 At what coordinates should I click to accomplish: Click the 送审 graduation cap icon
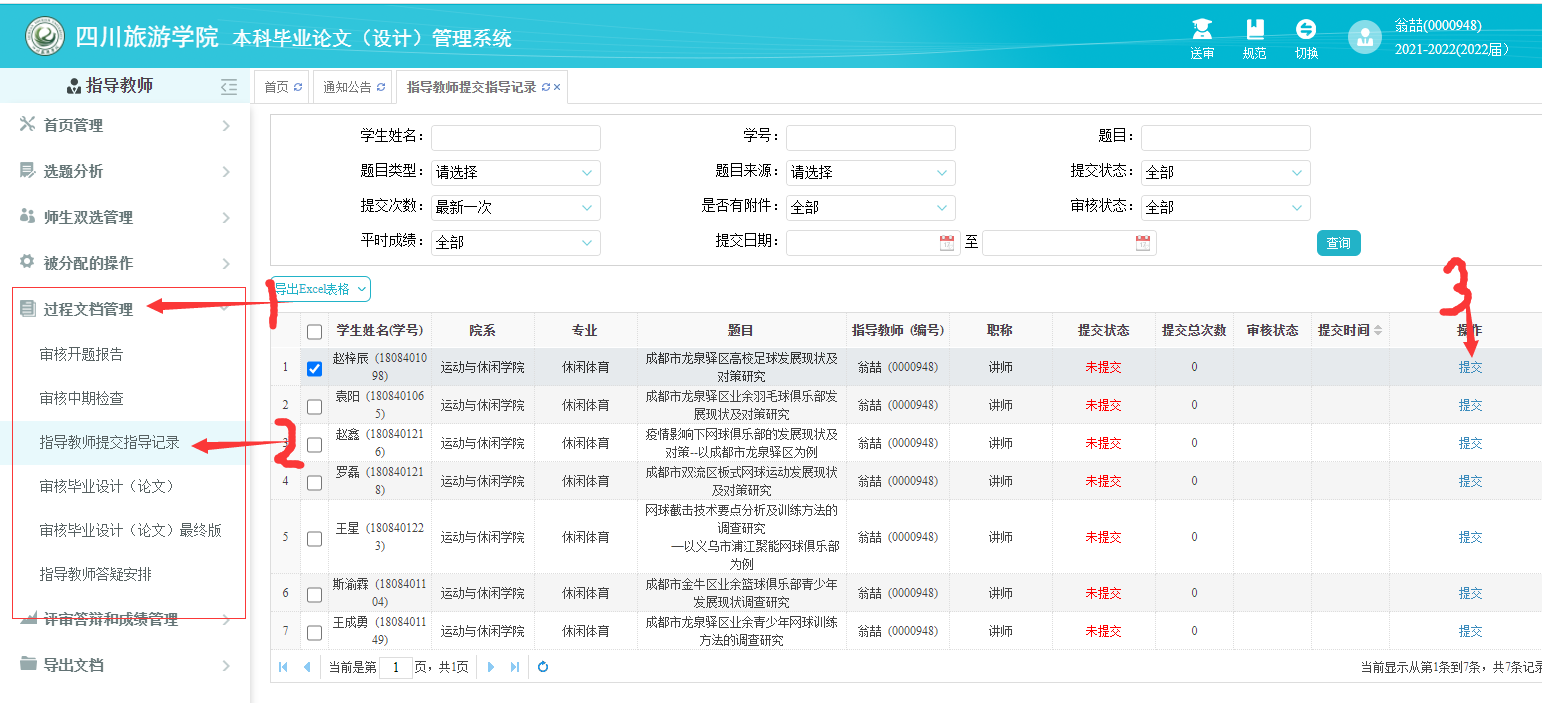1202,30
